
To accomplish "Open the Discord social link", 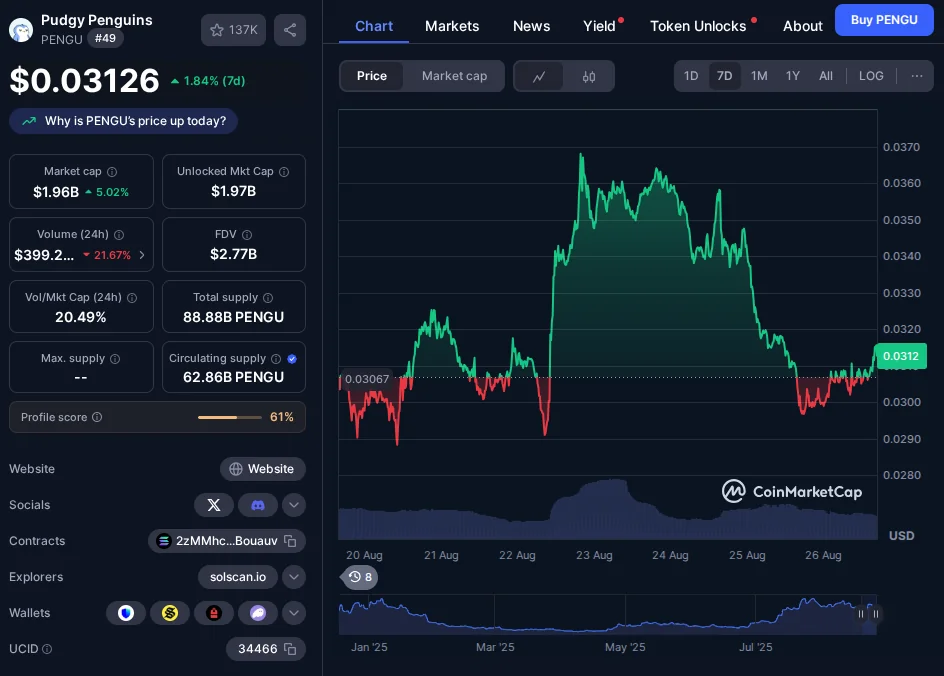I will tap(258, 505).
